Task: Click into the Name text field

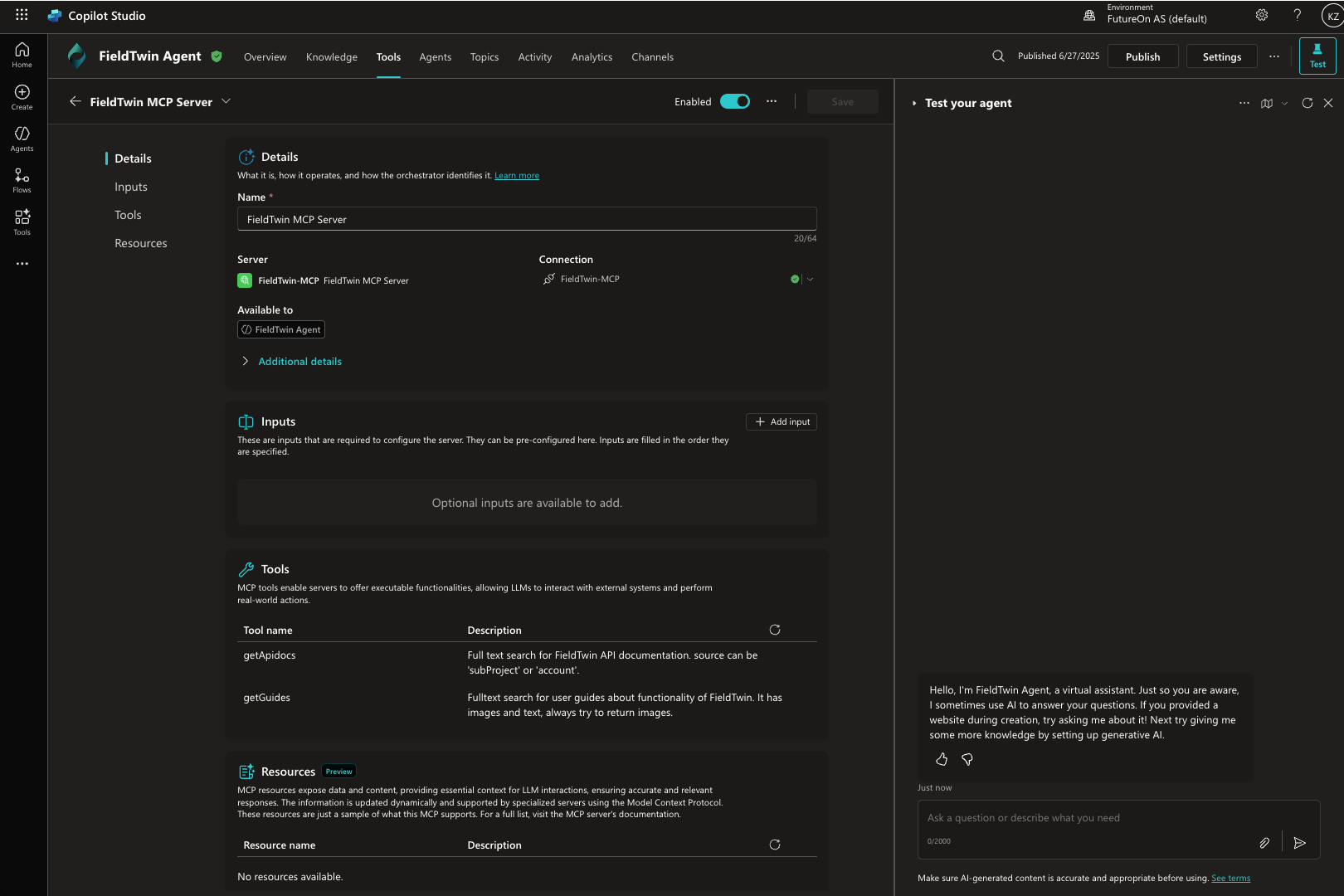Action: coord(527,219)
